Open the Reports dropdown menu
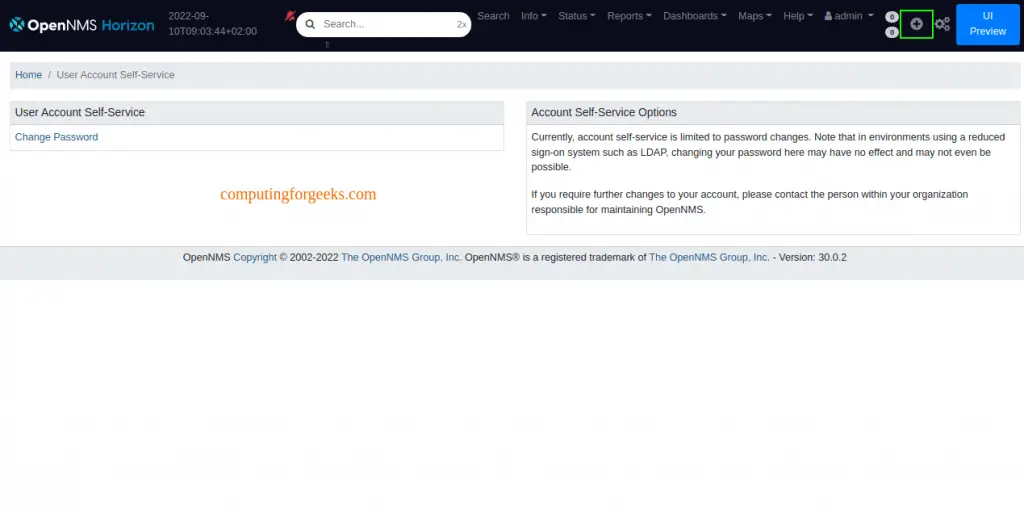The width and height of the screenshot is (1024, 515). pos(629,16)
